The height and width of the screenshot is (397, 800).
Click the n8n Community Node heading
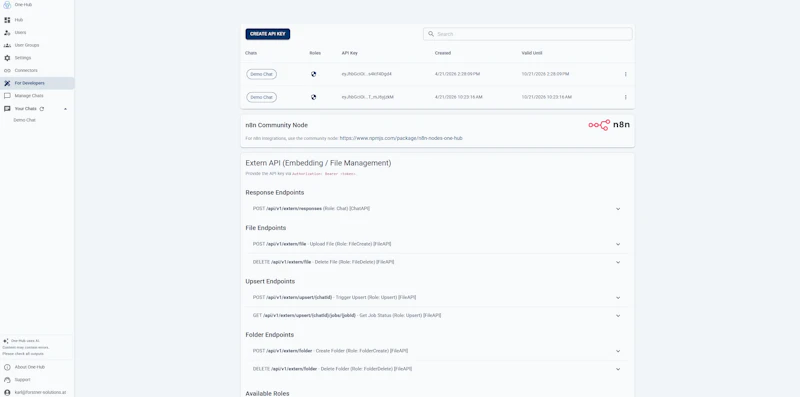point(277,126)
